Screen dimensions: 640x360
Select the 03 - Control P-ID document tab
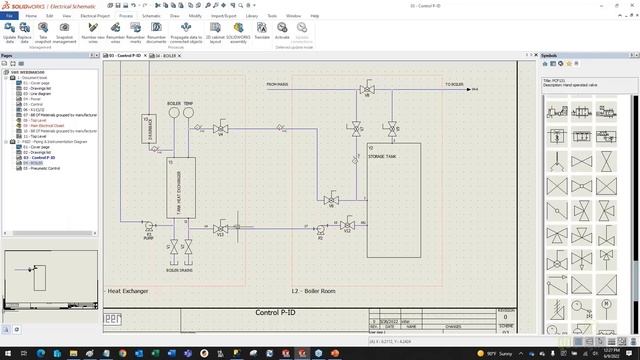(124, 56)
